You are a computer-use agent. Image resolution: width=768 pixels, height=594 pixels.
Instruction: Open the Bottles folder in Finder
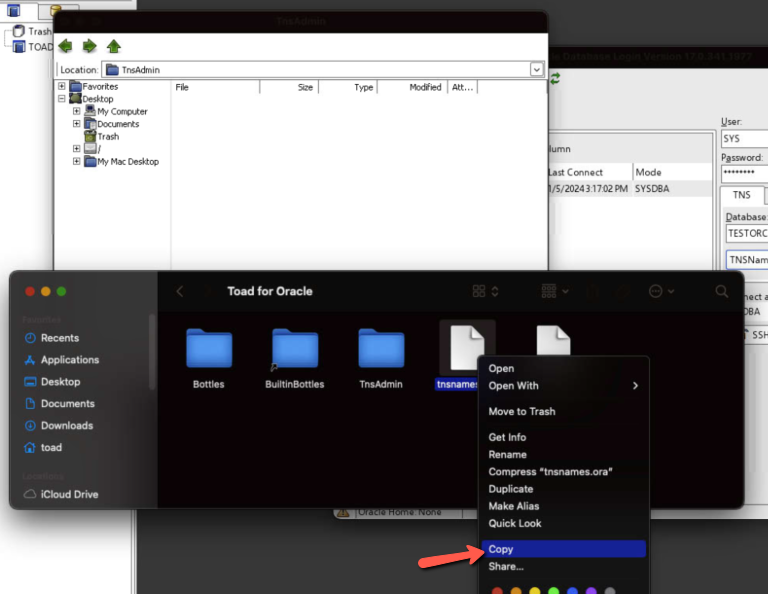click(209, 358)
